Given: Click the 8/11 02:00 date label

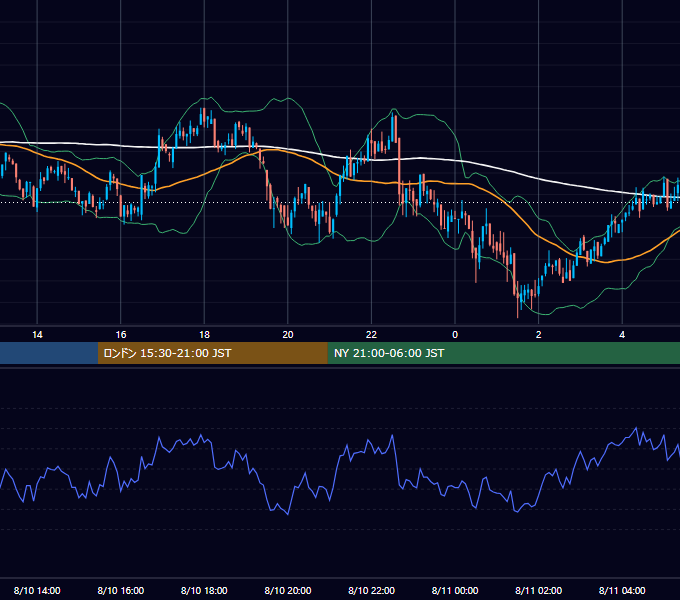Looking at the screenshot, I should 539,590.
